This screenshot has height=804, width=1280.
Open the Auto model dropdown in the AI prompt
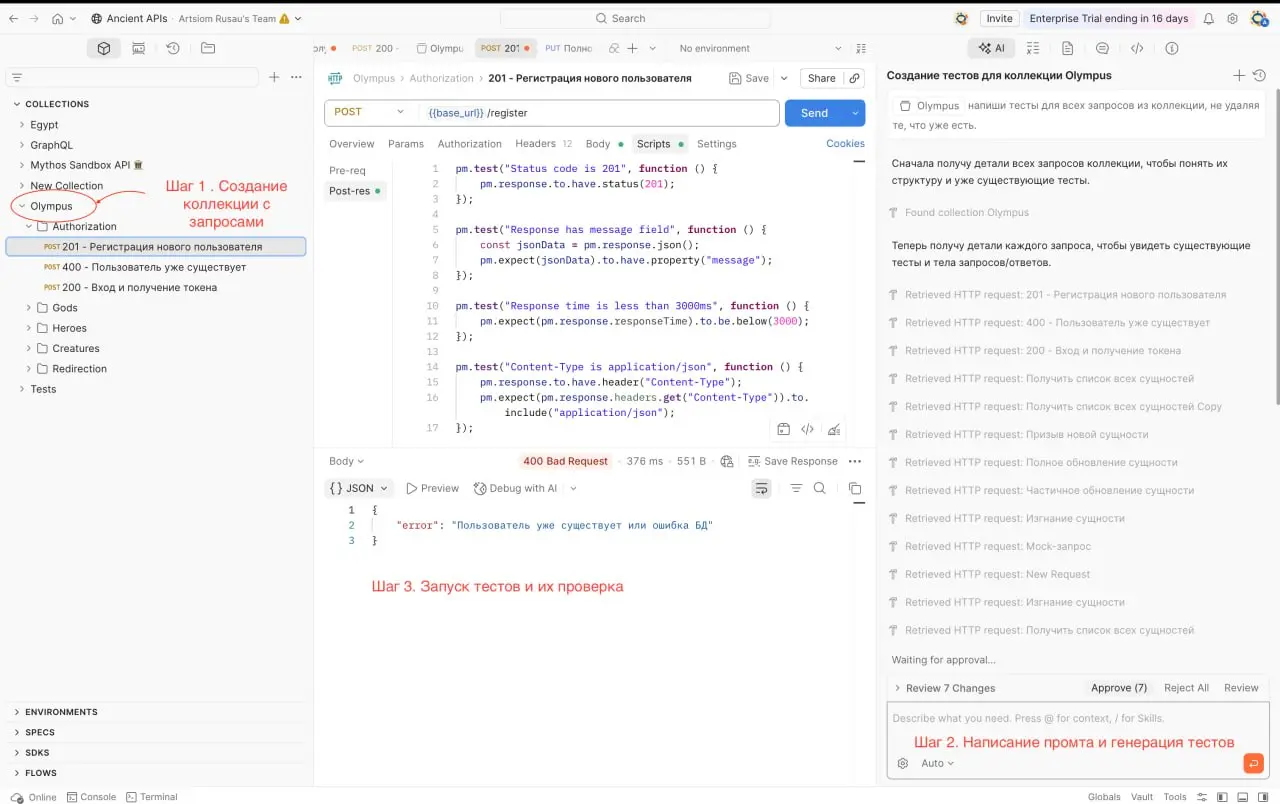(937, 763)
